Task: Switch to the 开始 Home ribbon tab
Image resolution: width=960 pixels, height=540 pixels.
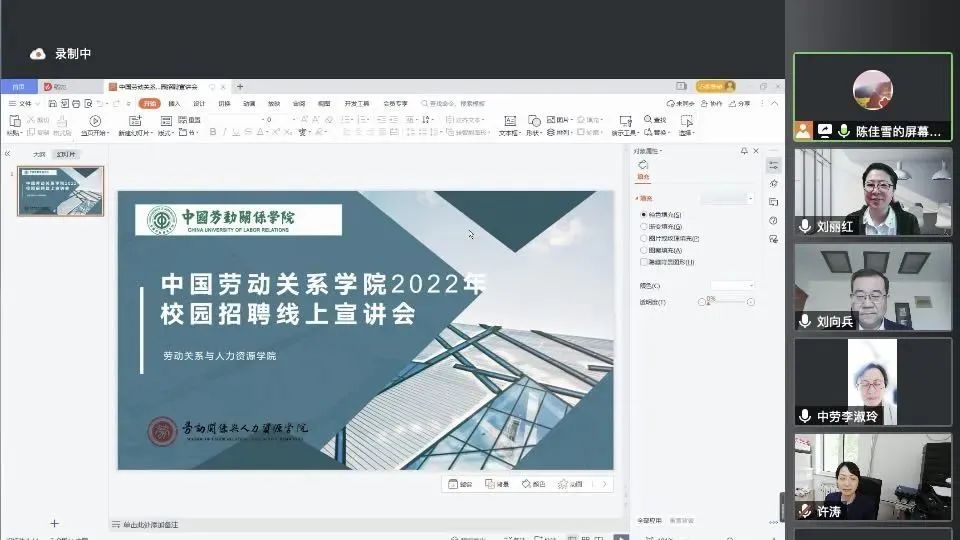Action: coord(149,103)
